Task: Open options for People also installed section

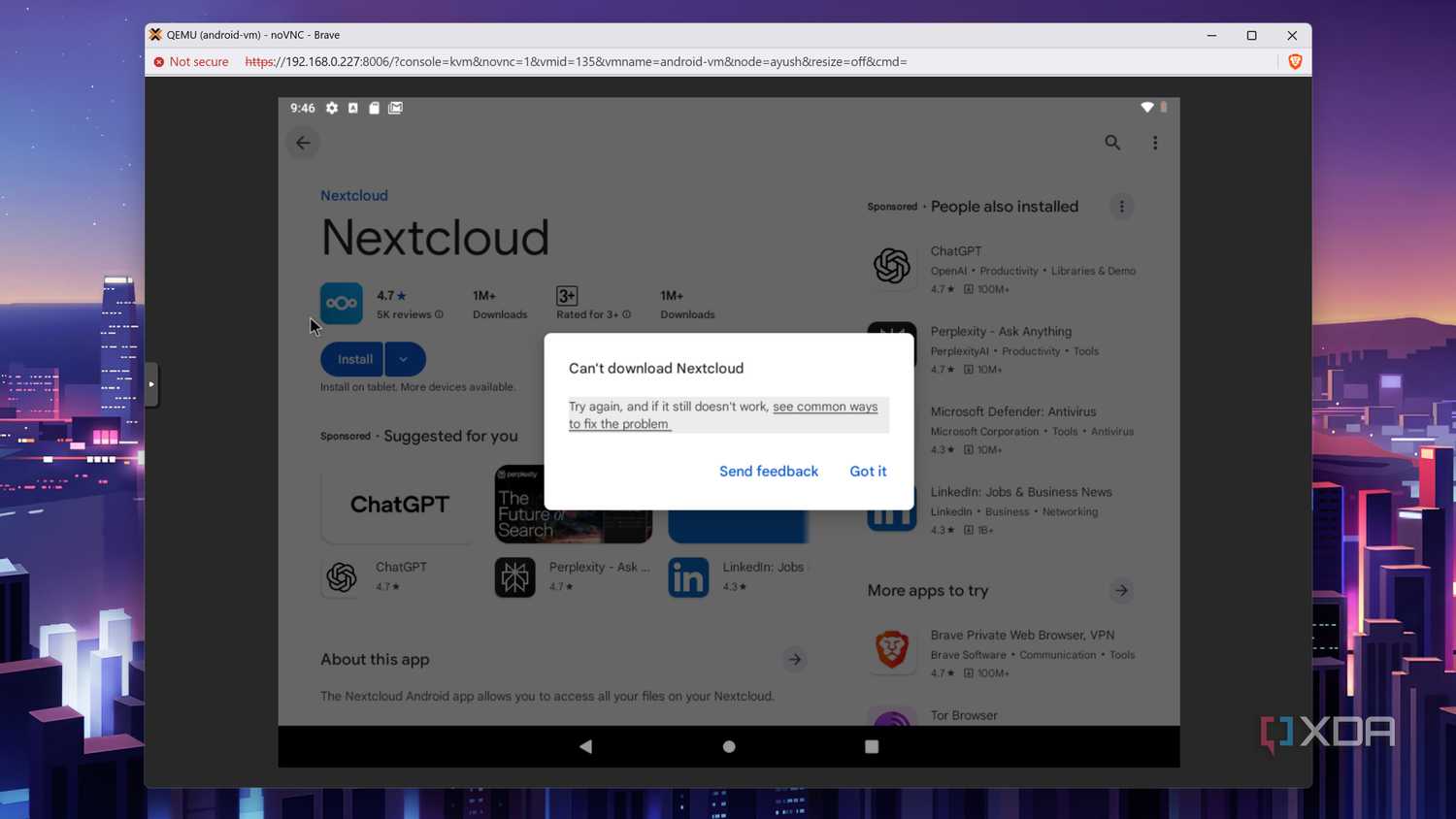Action: [x=1121, y=207]
